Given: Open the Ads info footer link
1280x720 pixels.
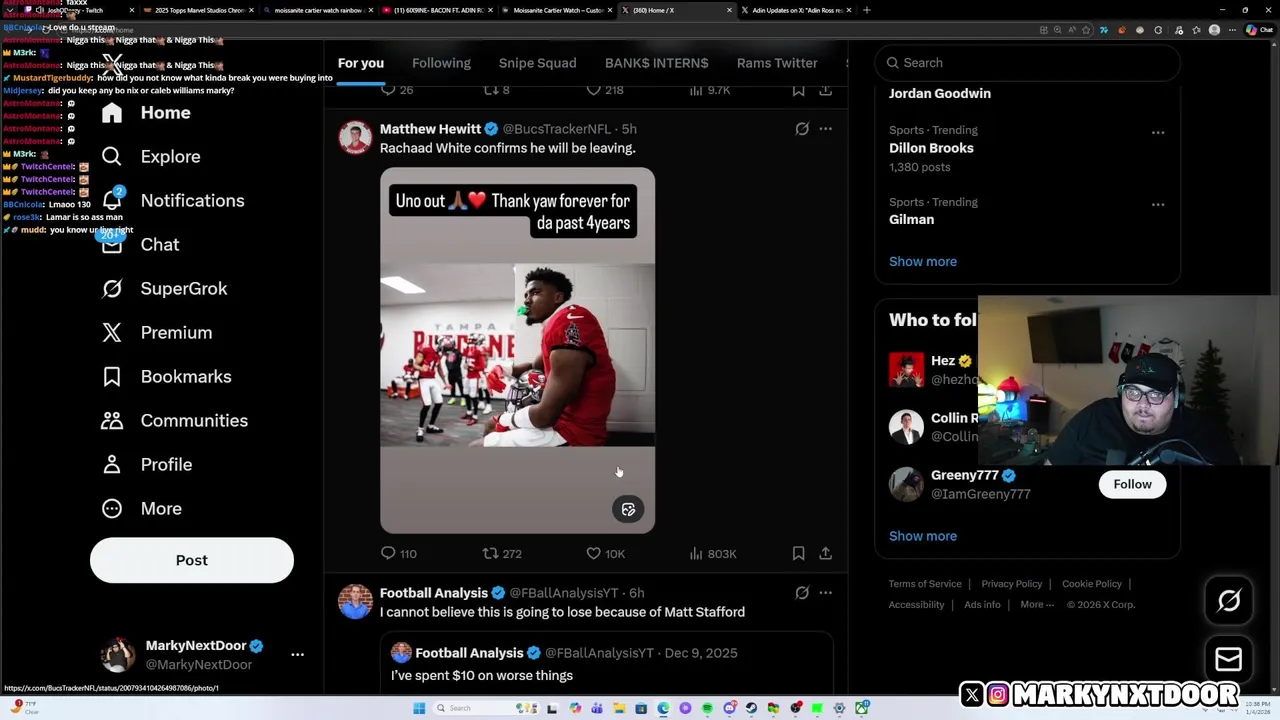Looking at the screenshot, I should tap(982, 605).
